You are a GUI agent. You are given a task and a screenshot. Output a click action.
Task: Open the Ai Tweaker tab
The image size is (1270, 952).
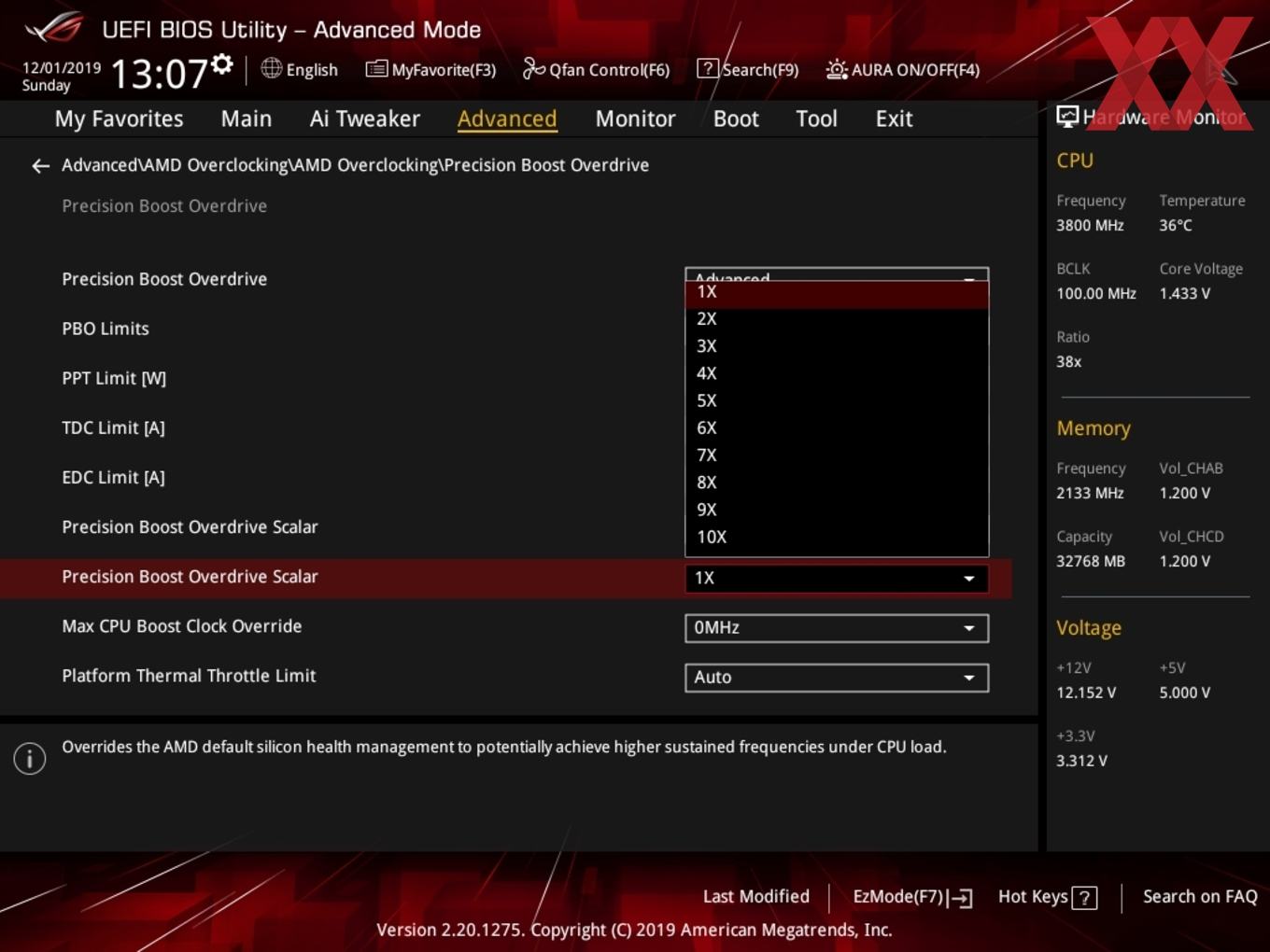click(x=365, y=119)
